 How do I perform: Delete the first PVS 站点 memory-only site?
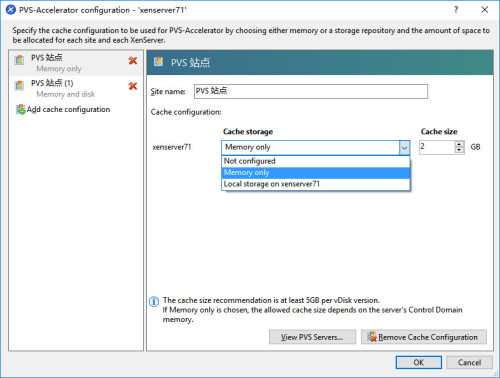pos(133,61)
